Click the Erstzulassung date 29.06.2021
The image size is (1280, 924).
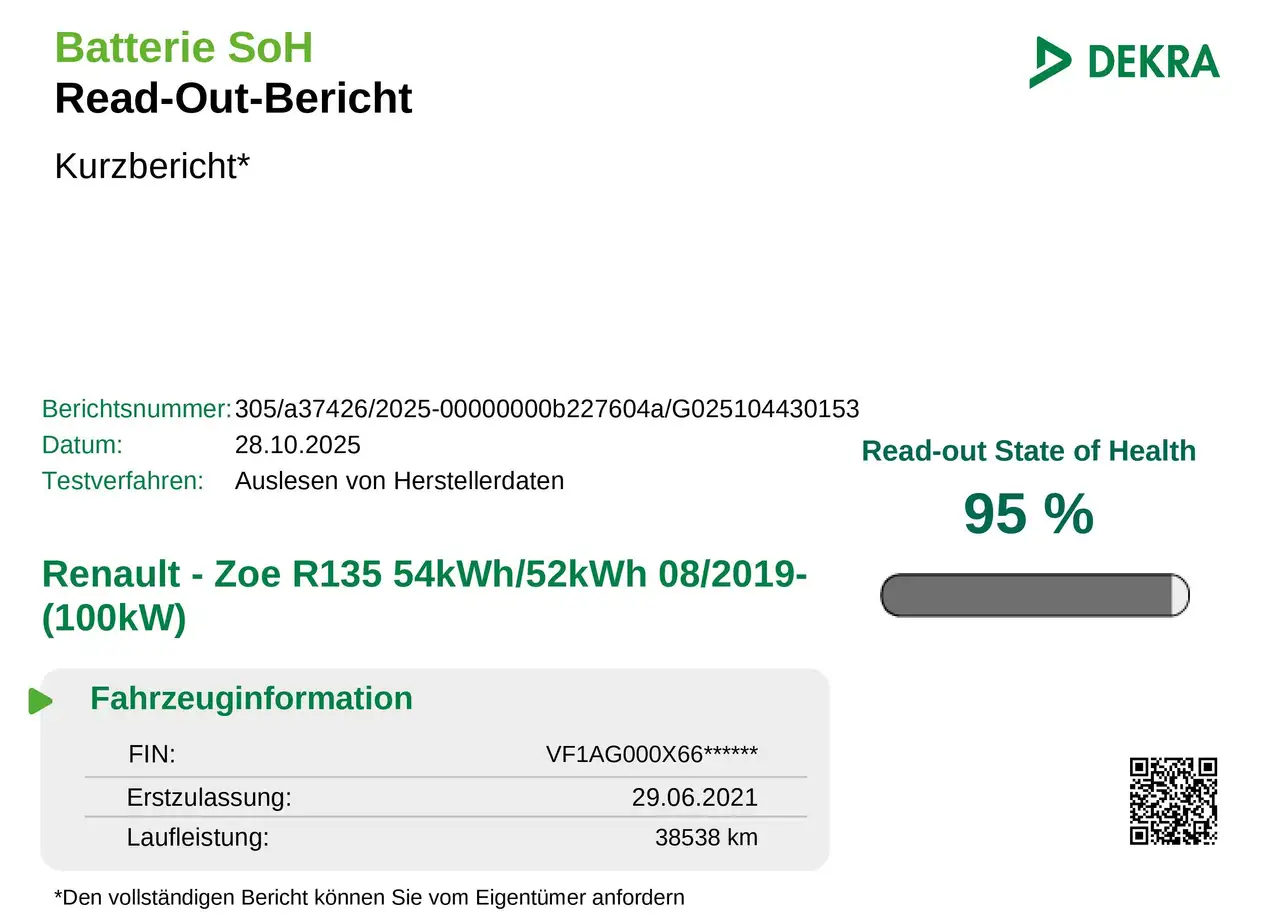(x=694, y=797)
